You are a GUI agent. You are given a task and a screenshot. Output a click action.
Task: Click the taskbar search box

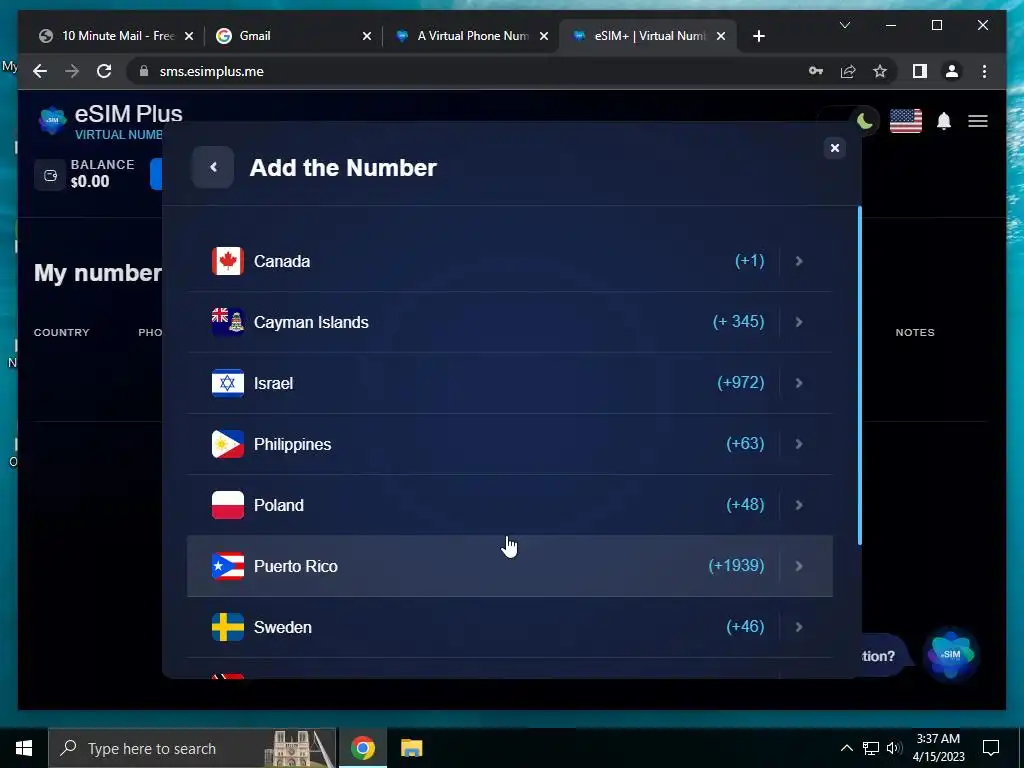pos(193,748)
